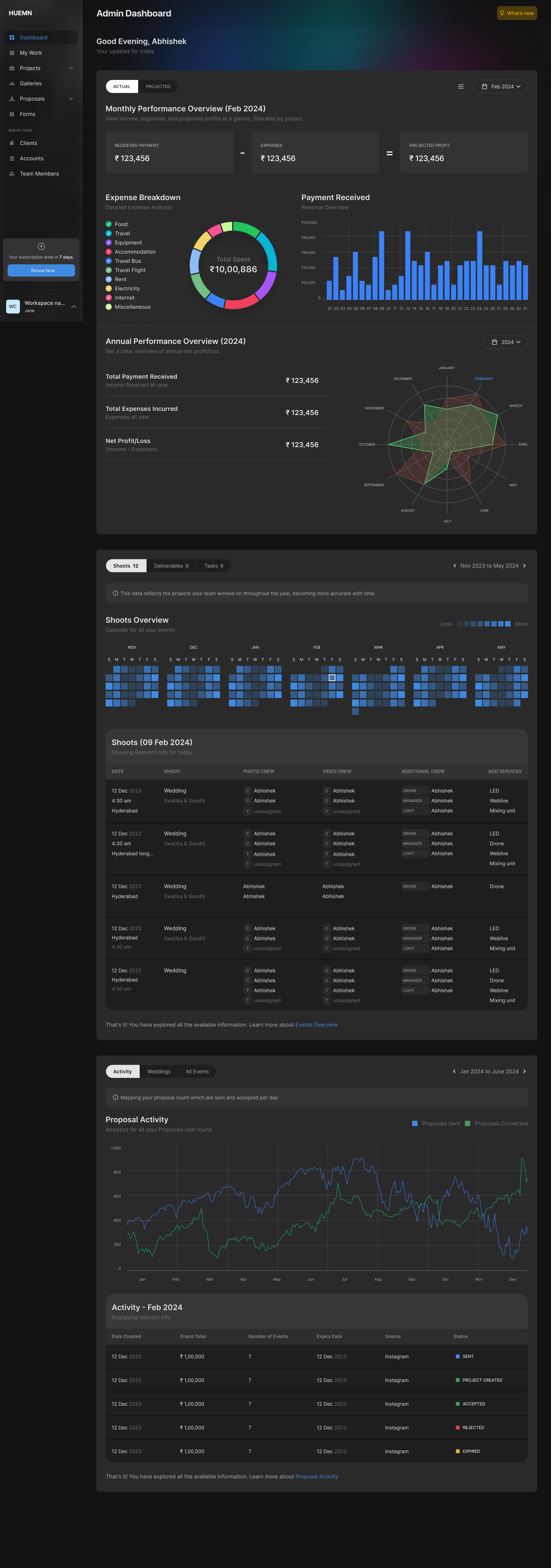Toggle the Travel legend checkbox
Viewport: 551px width, 1568px height.
point(109,233)
